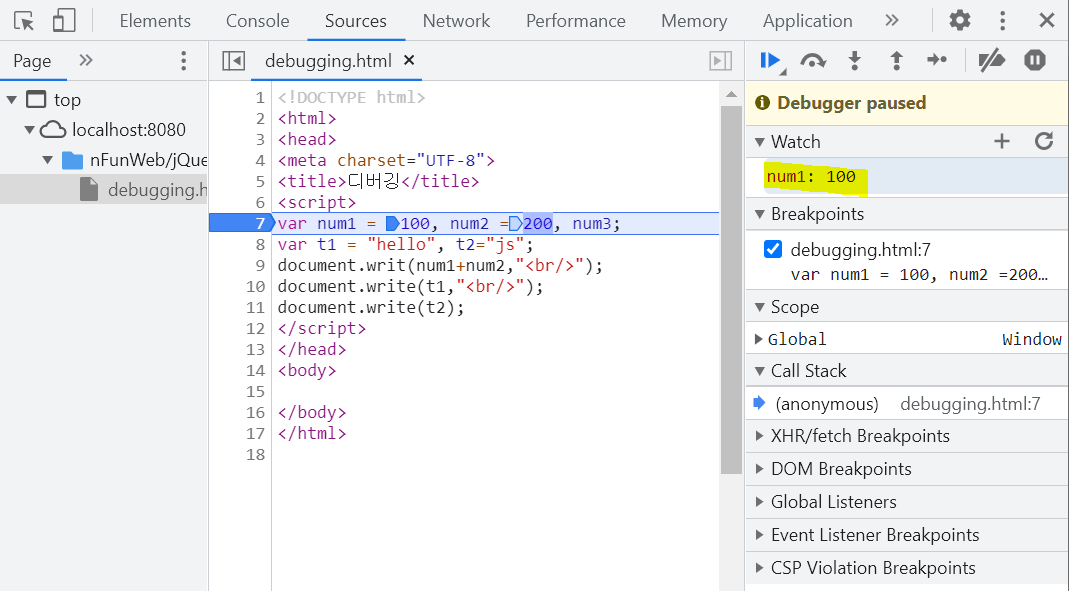Switch to the Elements tab
The width and height of the screenshot is (1069, 591).
coord(155,21)
